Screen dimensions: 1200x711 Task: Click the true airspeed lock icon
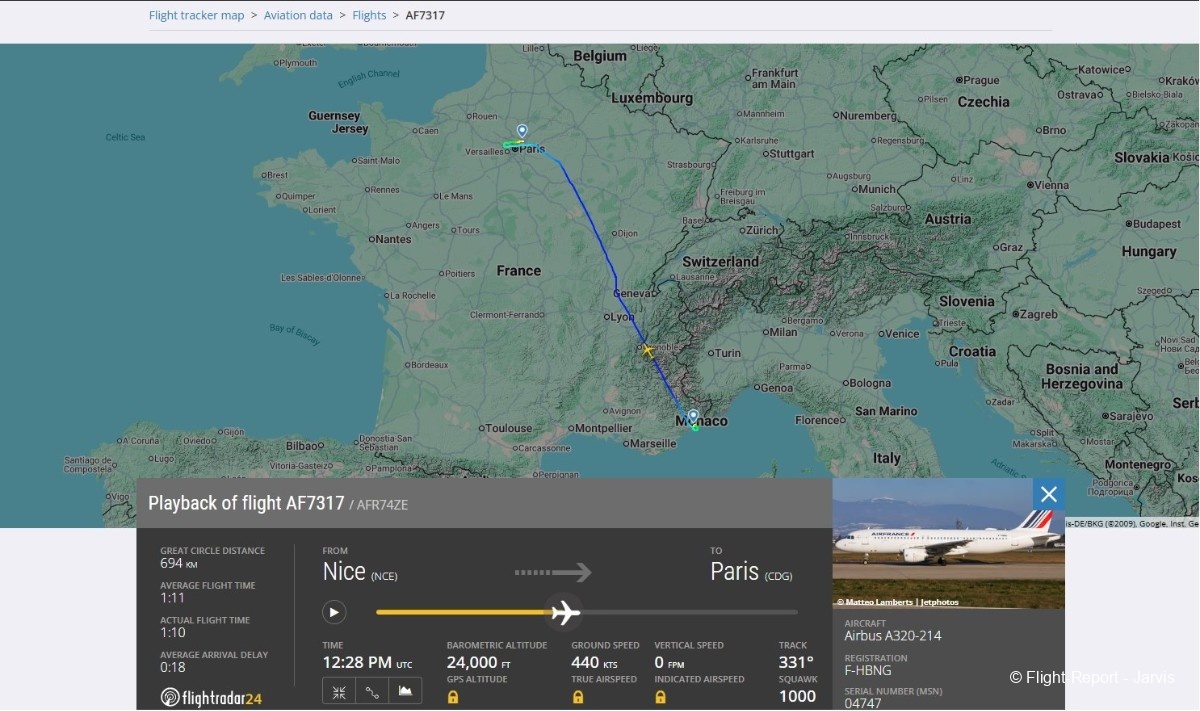[578, 696]
